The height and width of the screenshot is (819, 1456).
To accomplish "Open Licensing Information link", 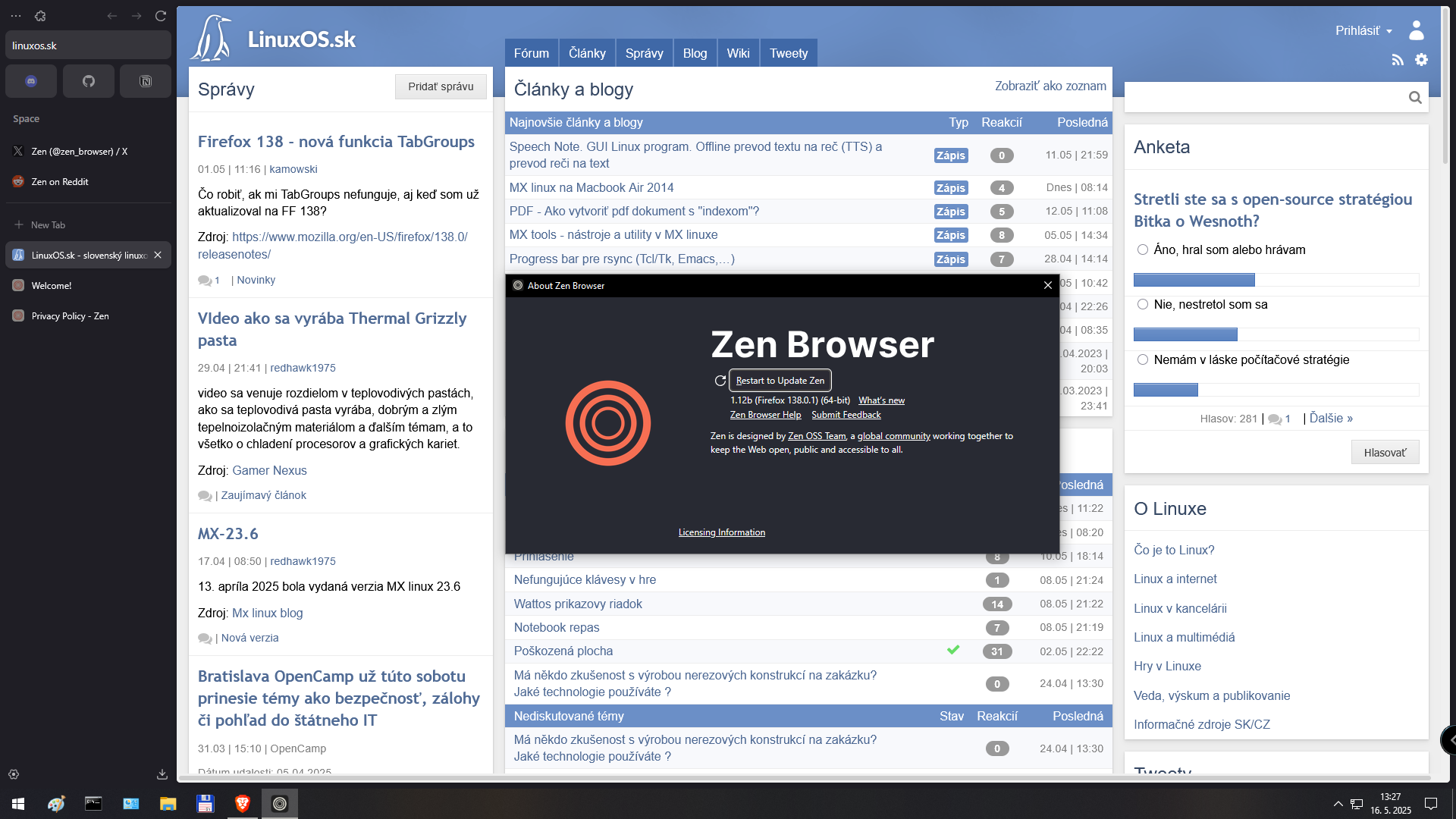I will coord(721,532).
